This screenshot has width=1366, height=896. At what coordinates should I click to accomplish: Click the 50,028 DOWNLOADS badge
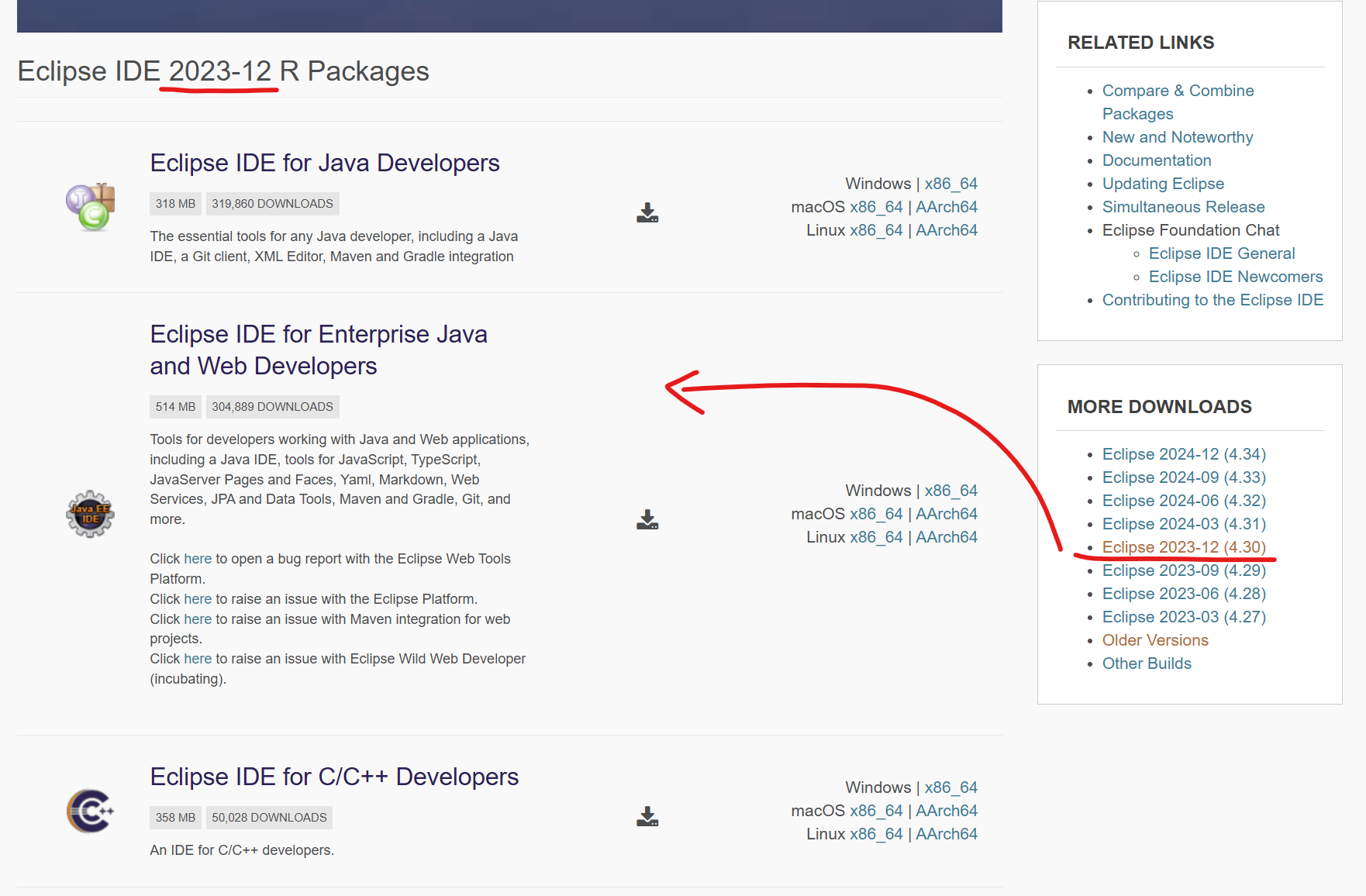269,818
